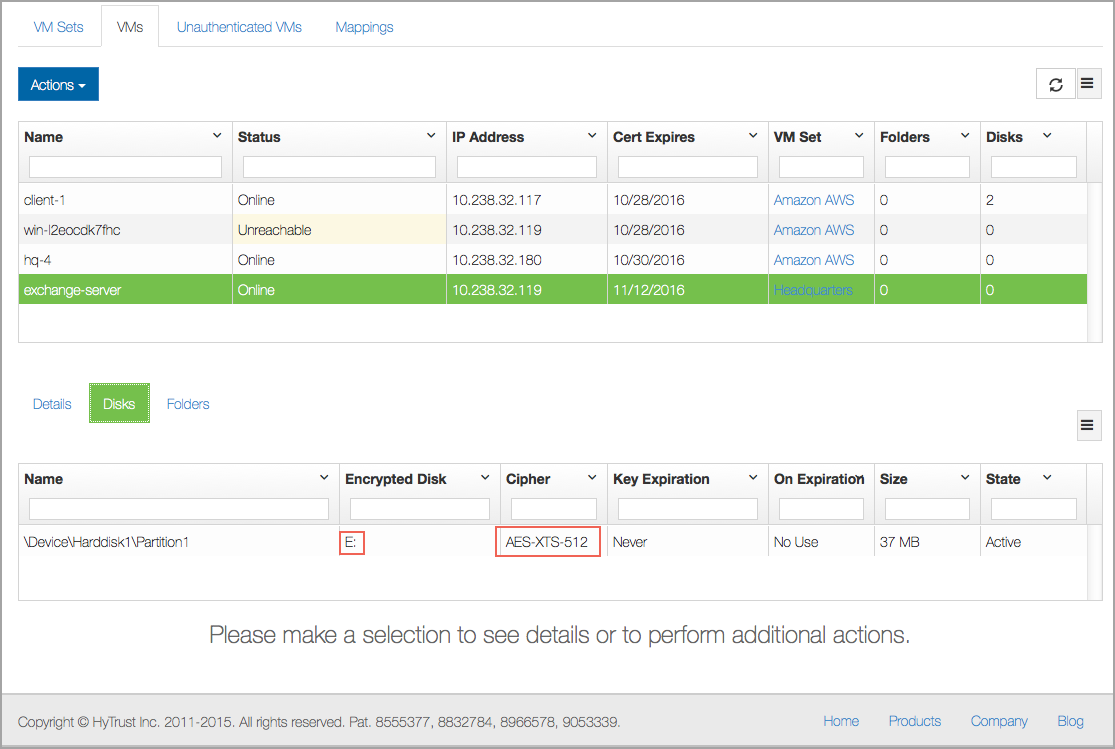Screen dimensions: 1115x749
Task: Open the Products footer link
Action: point(914,721)
